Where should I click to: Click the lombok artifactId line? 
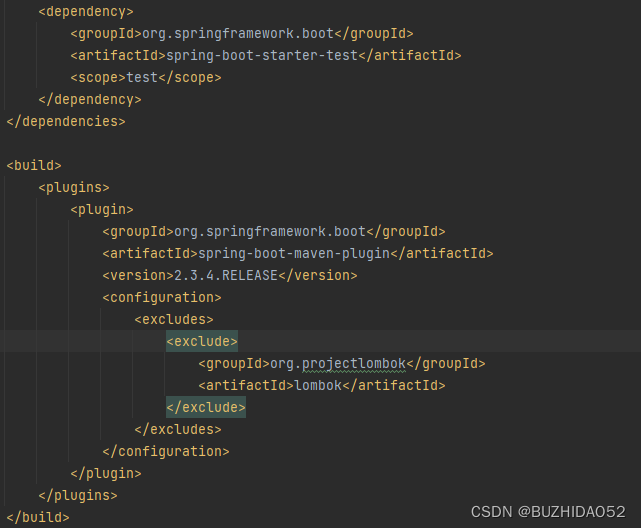(322, 386)
